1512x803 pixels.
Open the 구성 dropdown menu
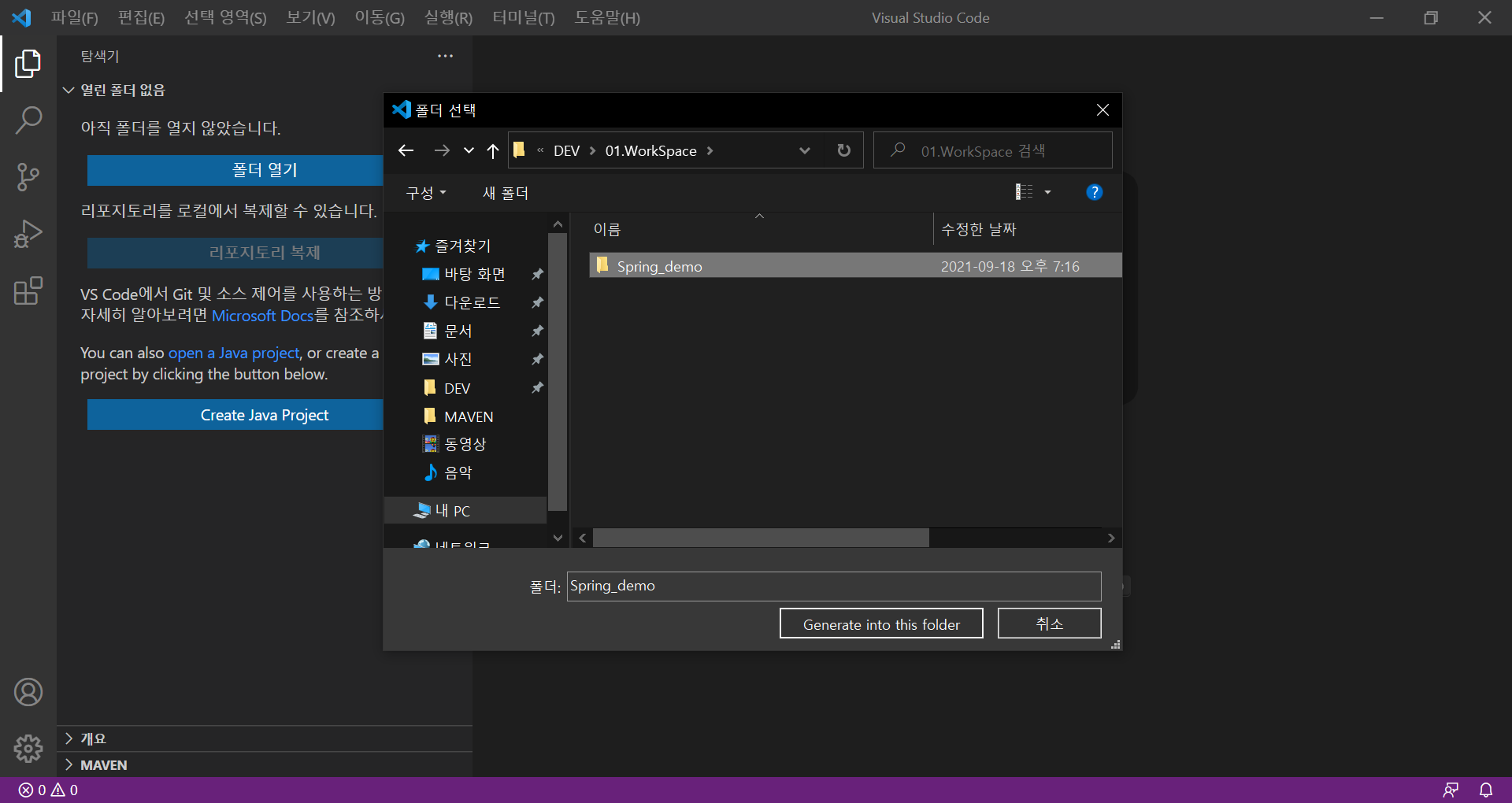[x=426, y=193]
